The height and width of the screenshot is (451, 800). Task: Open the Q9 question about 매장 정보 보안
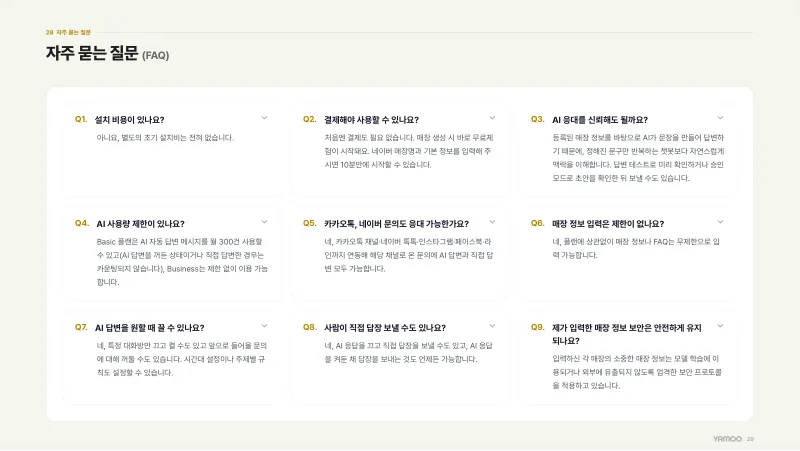click(x=627, y=334)
